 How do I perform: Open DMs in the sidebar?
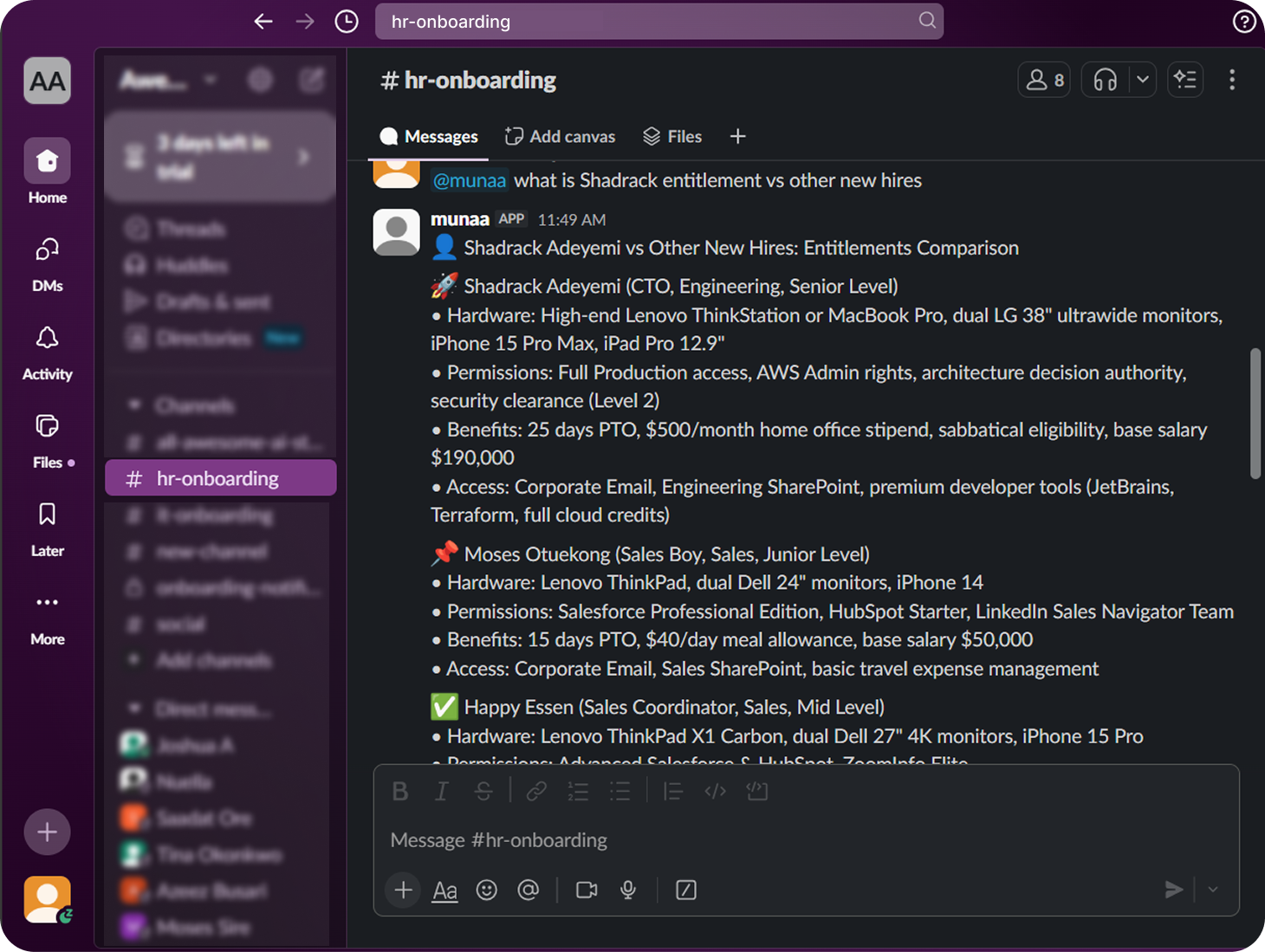pos(48,263)
